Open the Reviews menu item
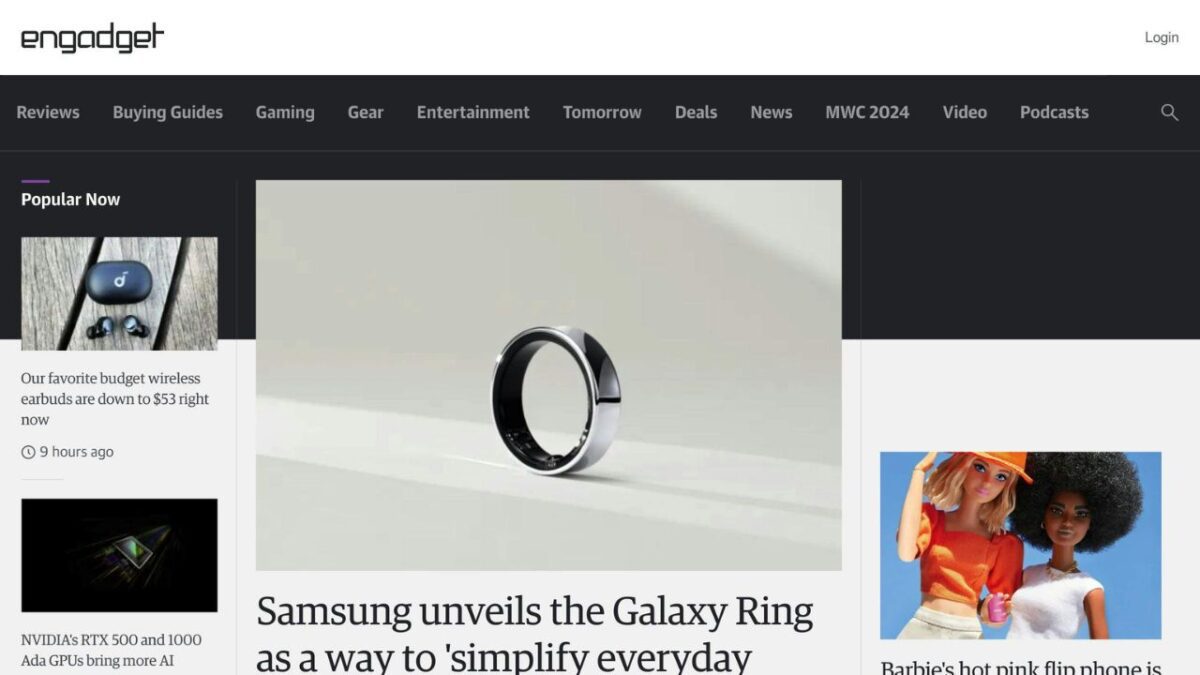1200x675 pixels. pos(48,112)
